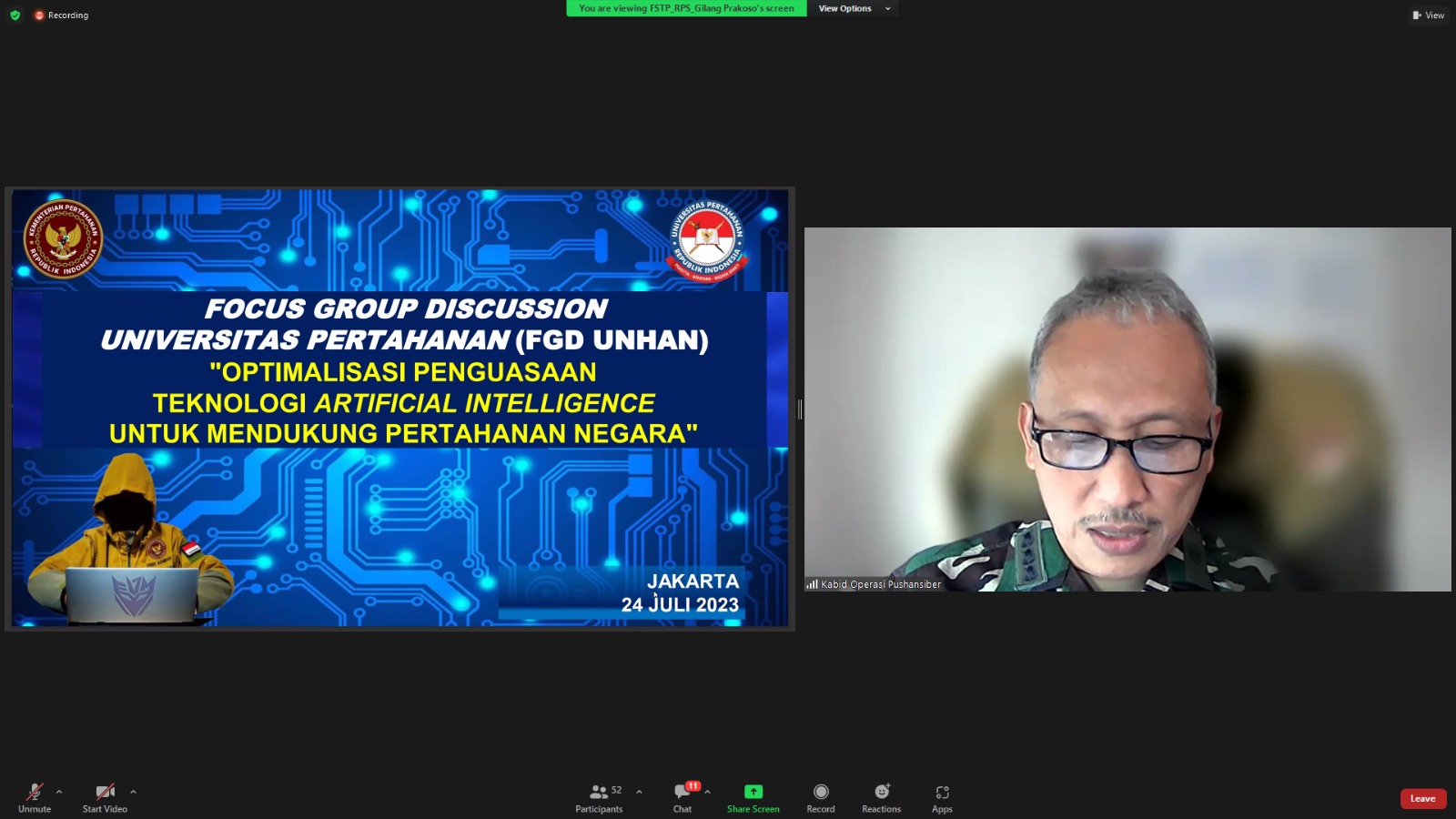Screen dimensions: 1456x819
Task: Click the chat unread badge showing 11
Action: (693, 786)
